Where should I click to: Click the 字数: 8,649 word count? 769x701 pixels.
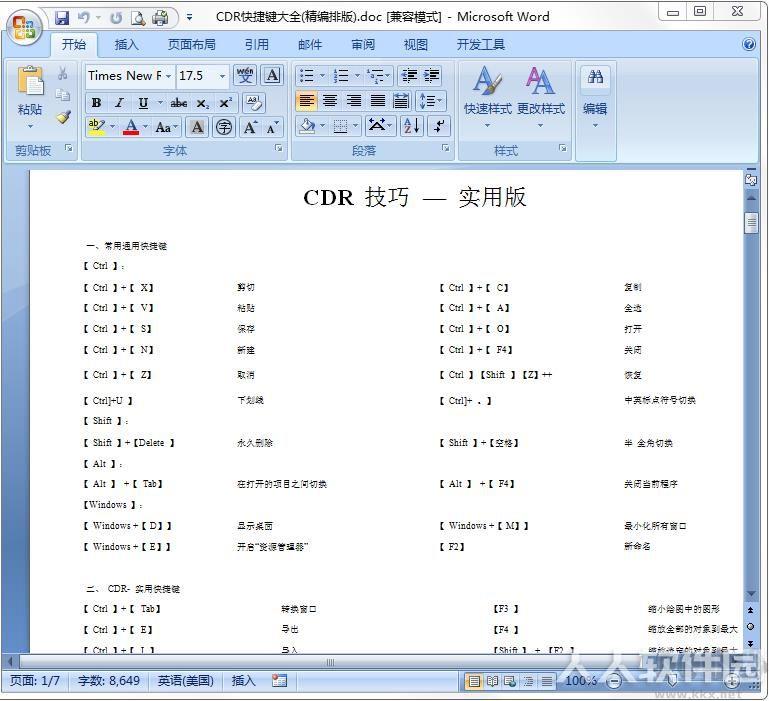coord(108,681)
